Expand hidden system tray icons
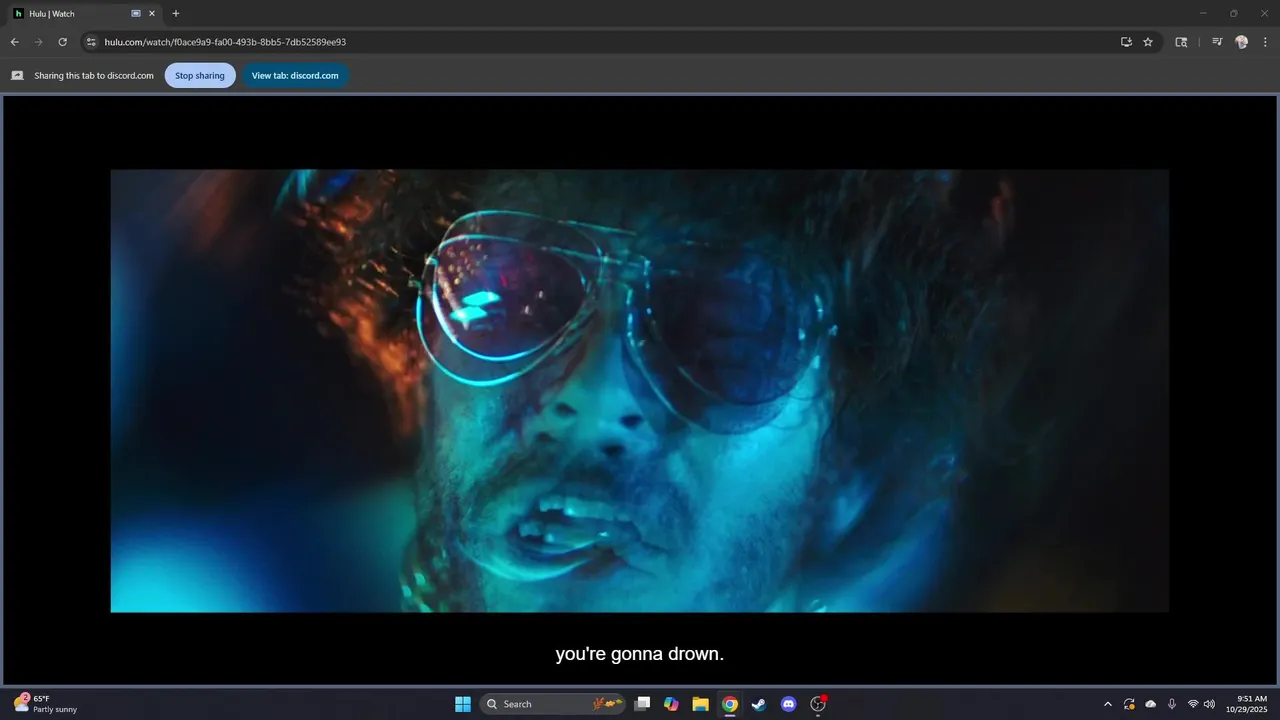This screenshot has width=1280, height=720. coord(1107,704)
